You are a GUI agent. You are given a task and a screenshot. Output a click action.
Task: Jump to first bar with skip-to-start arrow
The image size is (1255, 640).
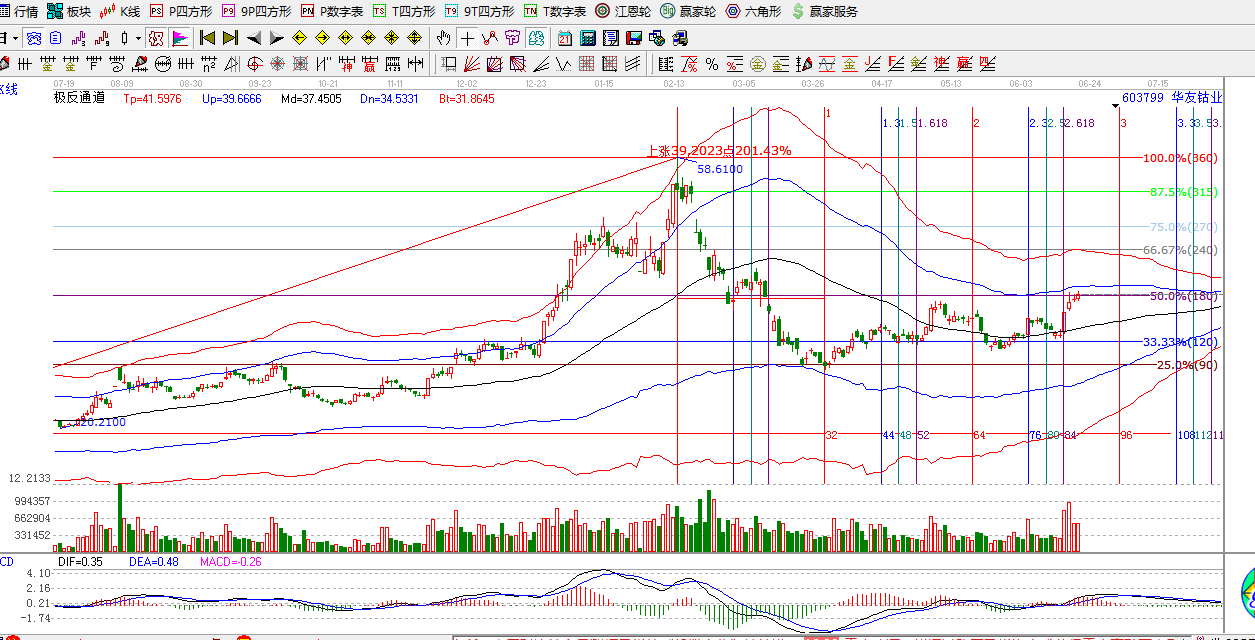207,39
